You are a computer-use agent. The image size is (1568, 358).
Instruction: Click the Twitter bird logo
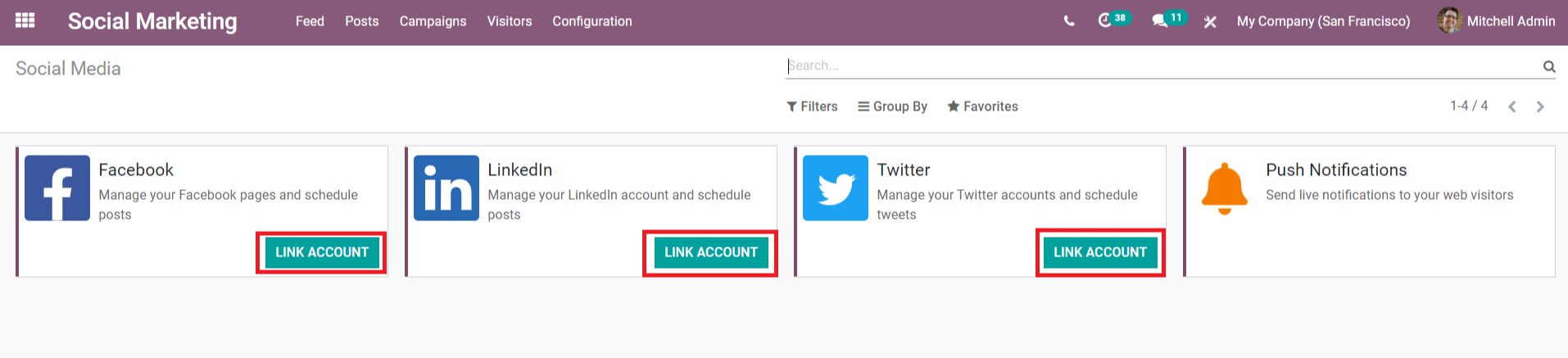tap(836, 188)
